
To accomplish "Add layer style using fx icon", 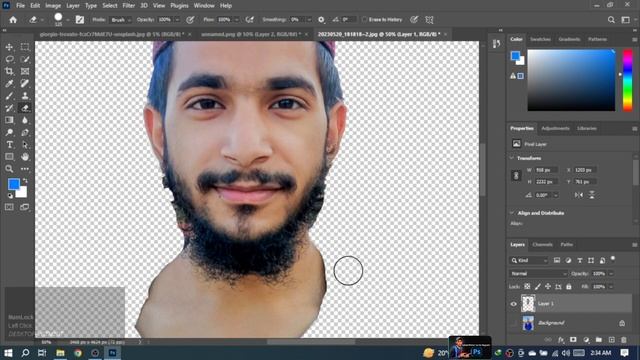I will click(561, 340).
